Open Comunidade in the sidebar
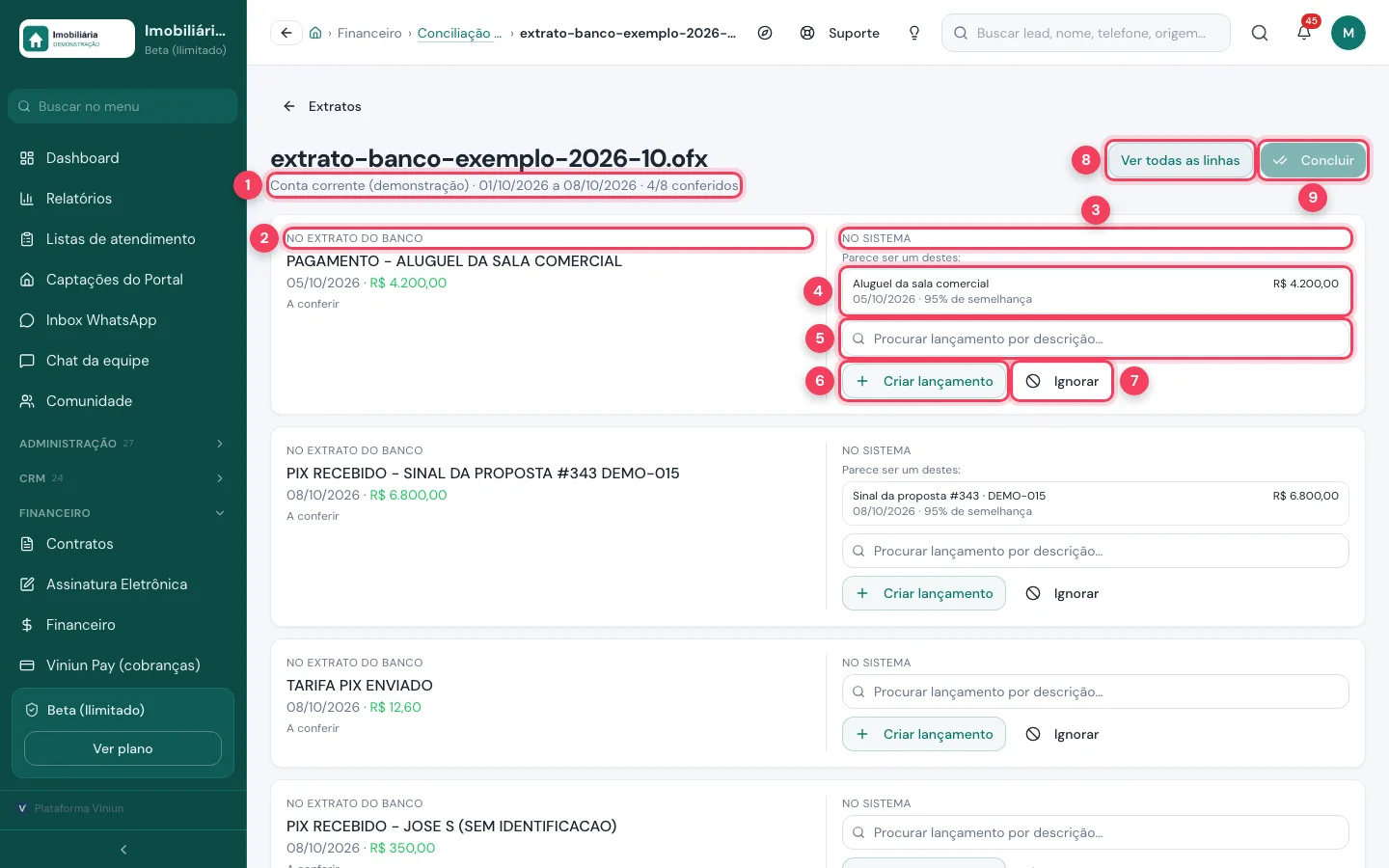1389x868 pixels. (123, 401)
